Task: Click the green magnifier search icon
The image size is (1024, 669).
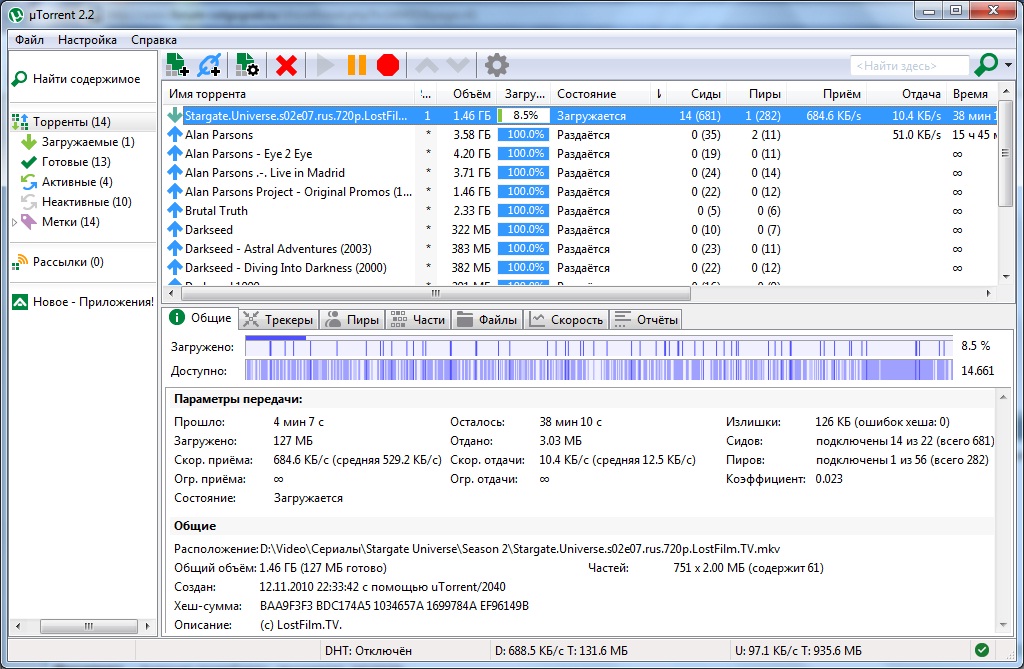Action: [986, 66]
